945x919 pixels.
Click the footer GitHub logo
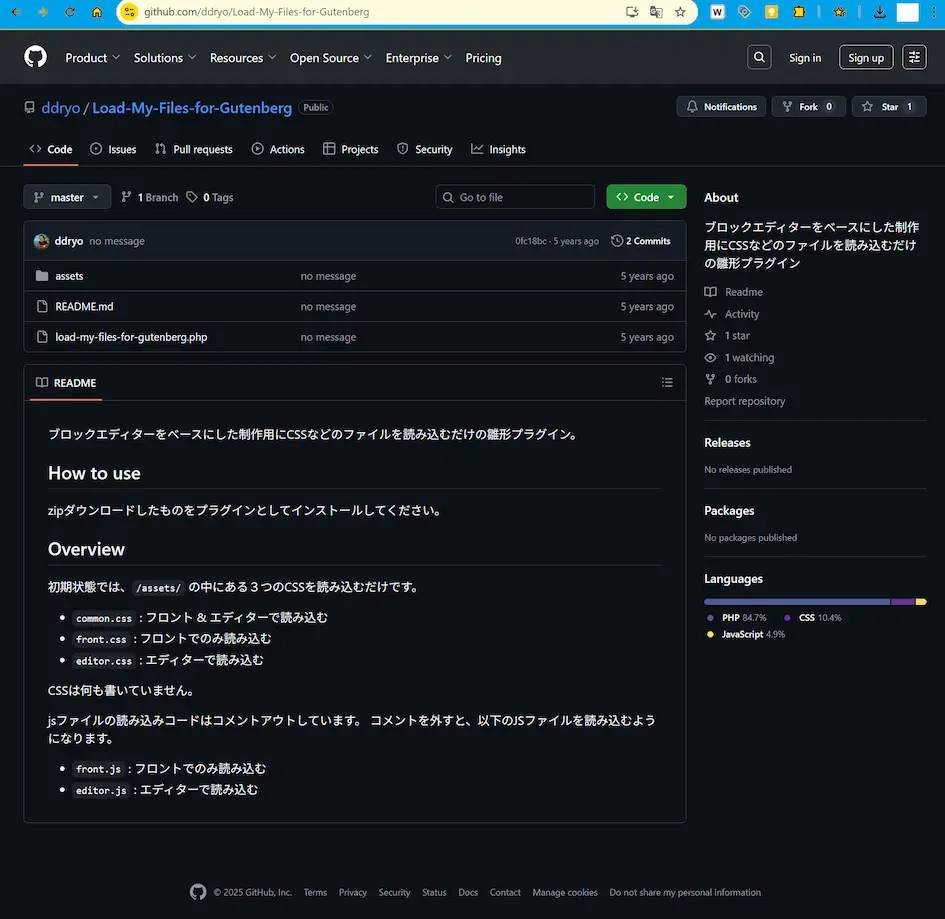click(198, 892)
